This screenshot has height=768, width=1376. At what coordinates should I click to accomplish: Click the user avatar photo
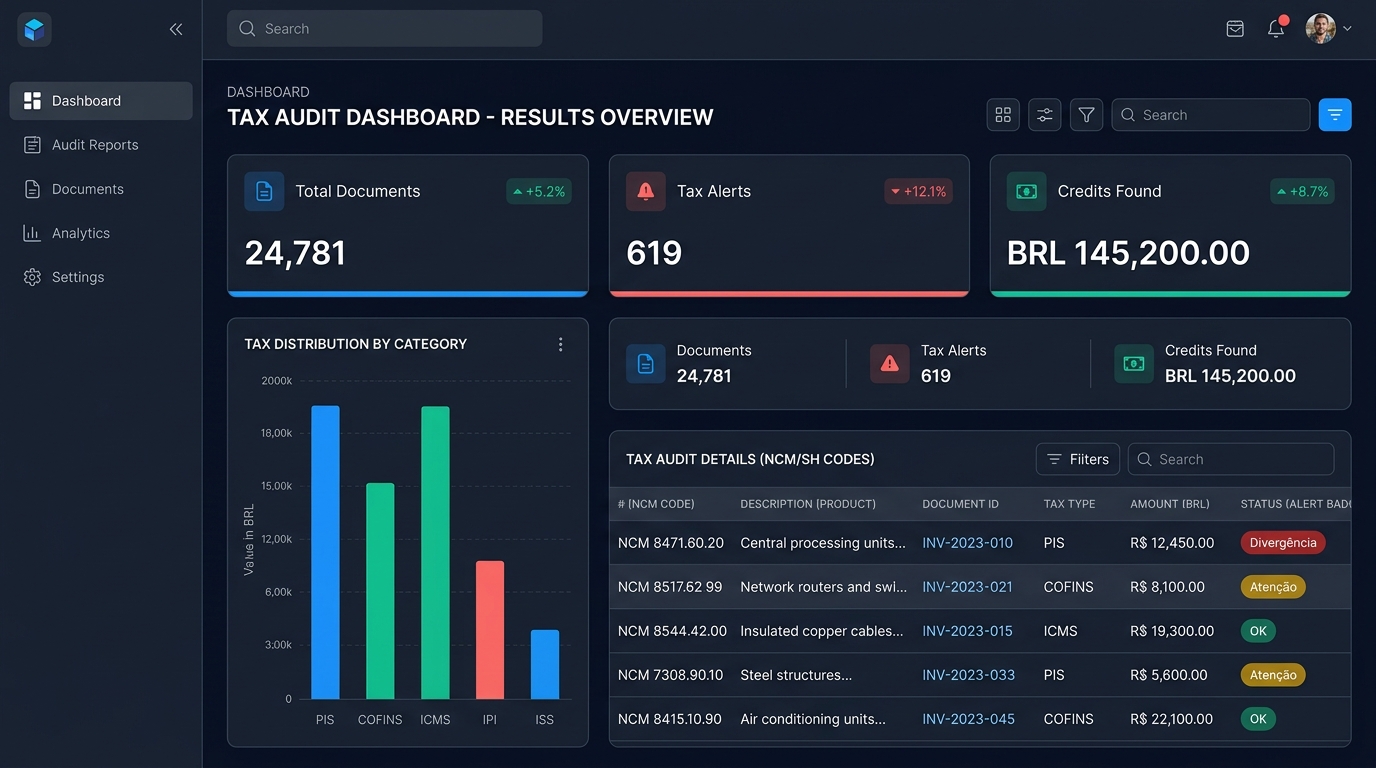click(1321, 28)
